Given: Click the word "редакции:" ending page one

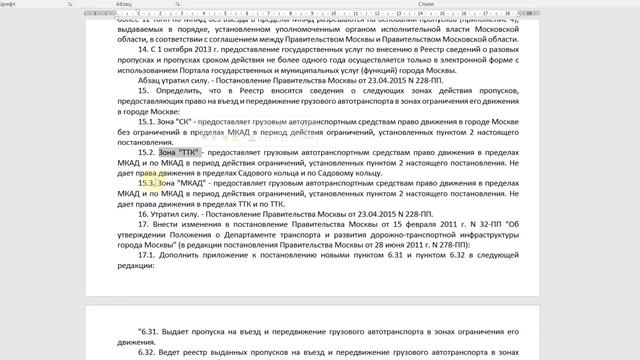Looking at the screenshot, I should click(136, 265).
